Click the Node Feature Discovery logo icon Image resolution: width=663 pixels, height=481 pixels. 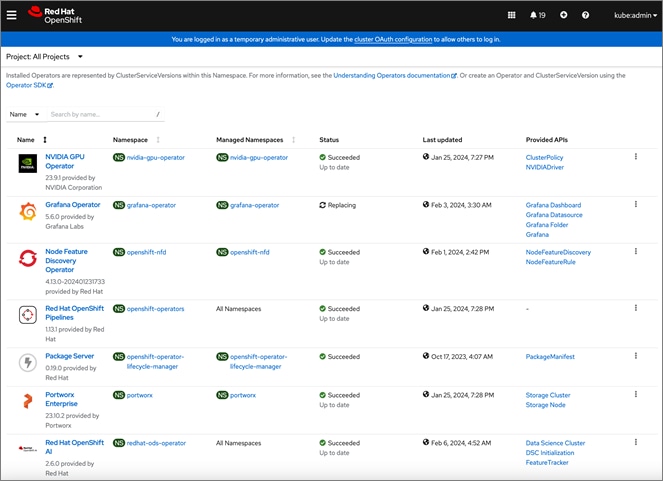[x=28, y=258]
